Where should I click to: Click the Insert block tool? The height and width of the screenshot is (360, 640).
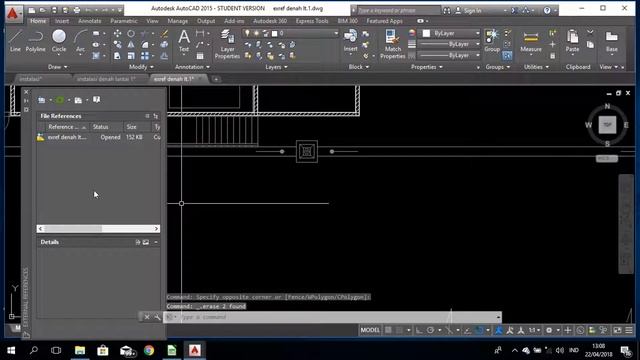click(x=350, y=41)
